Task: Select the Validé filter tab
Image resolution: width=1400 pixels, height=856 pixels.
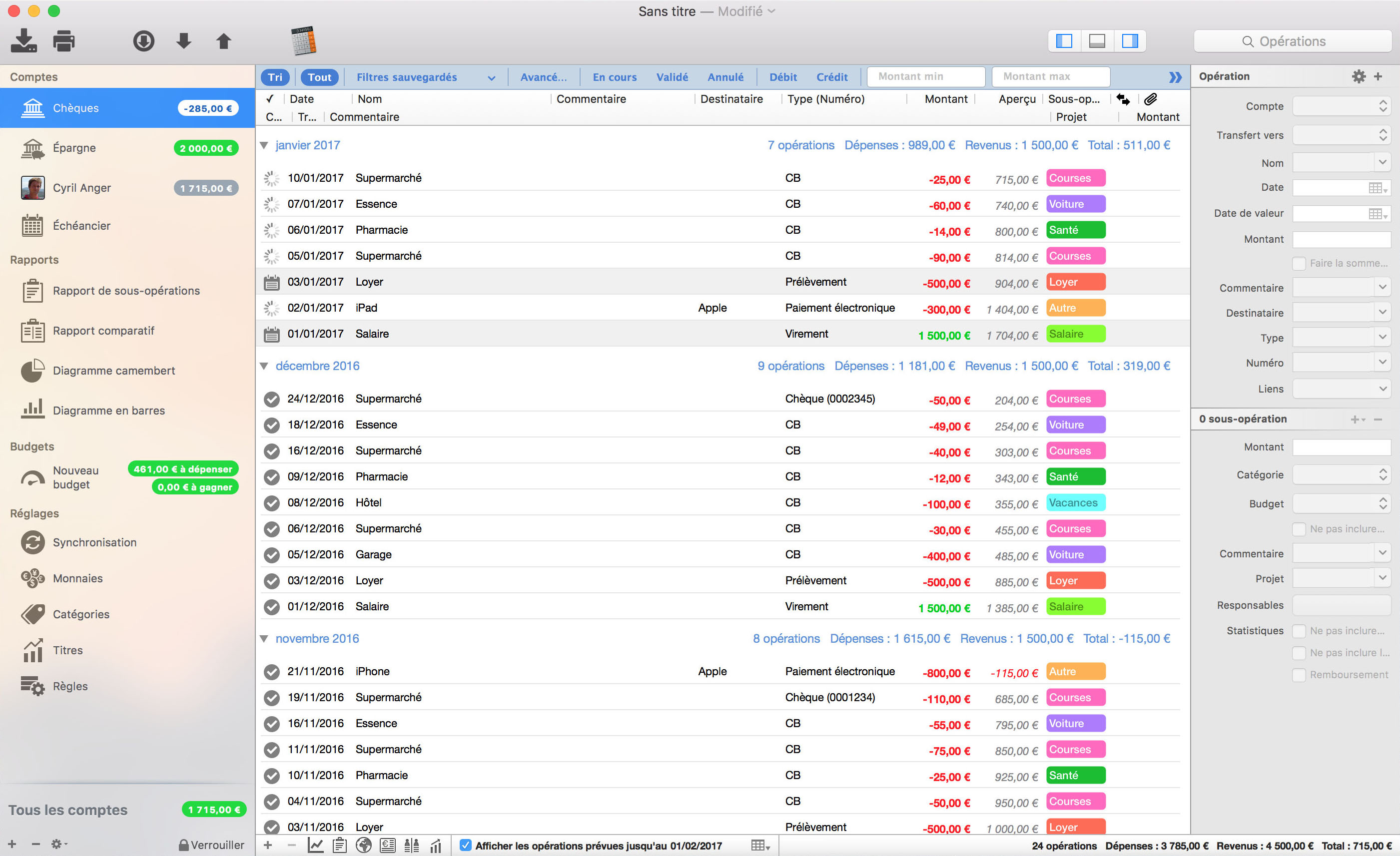Action: 672,77
